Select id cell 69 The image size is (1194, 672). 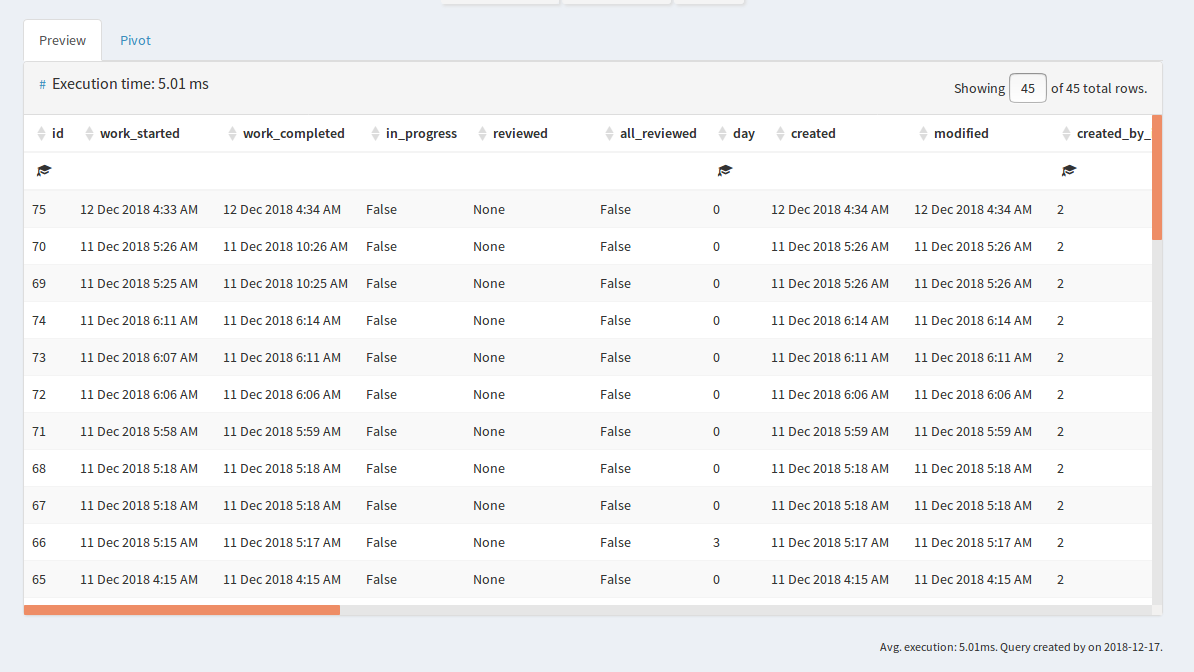coord(39,283)
